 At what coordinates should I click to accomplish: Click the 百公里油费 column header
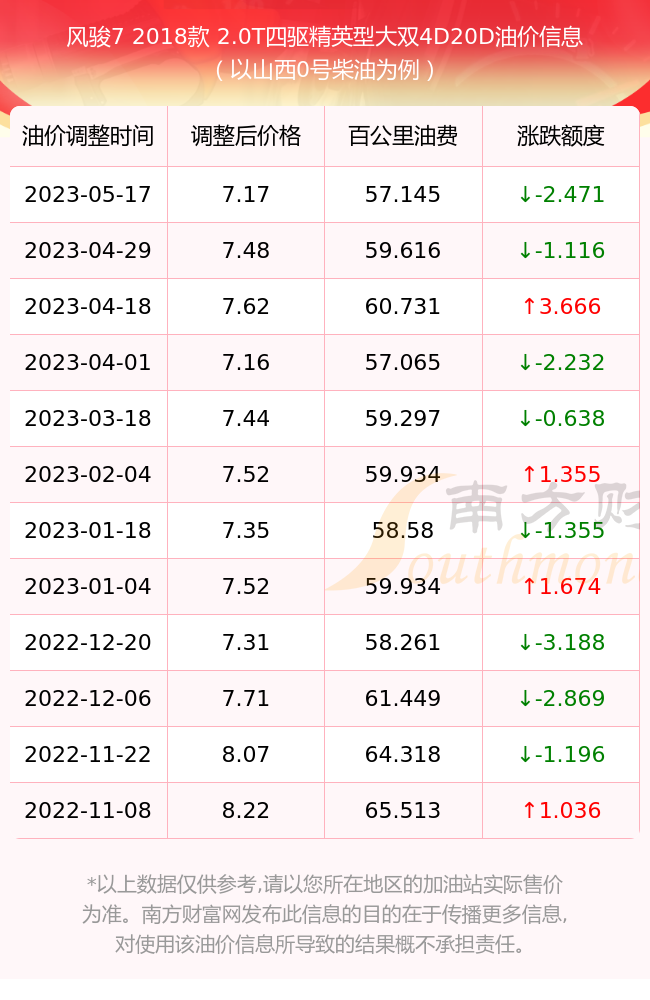coord(403,136)
